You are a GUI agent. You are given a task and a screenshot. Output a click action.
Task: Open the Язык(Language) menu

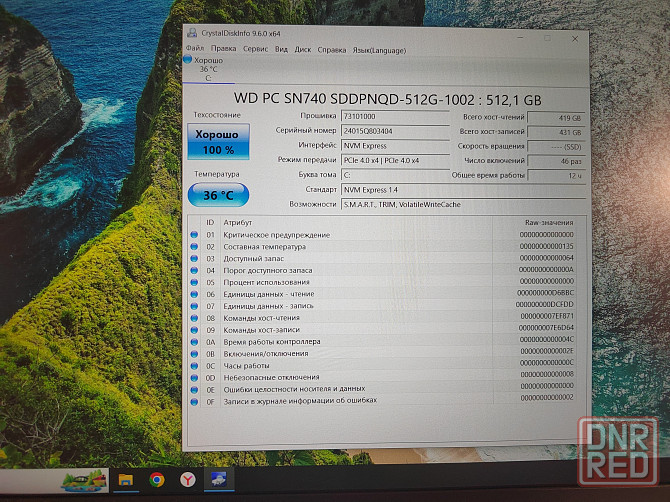[379, 50]
